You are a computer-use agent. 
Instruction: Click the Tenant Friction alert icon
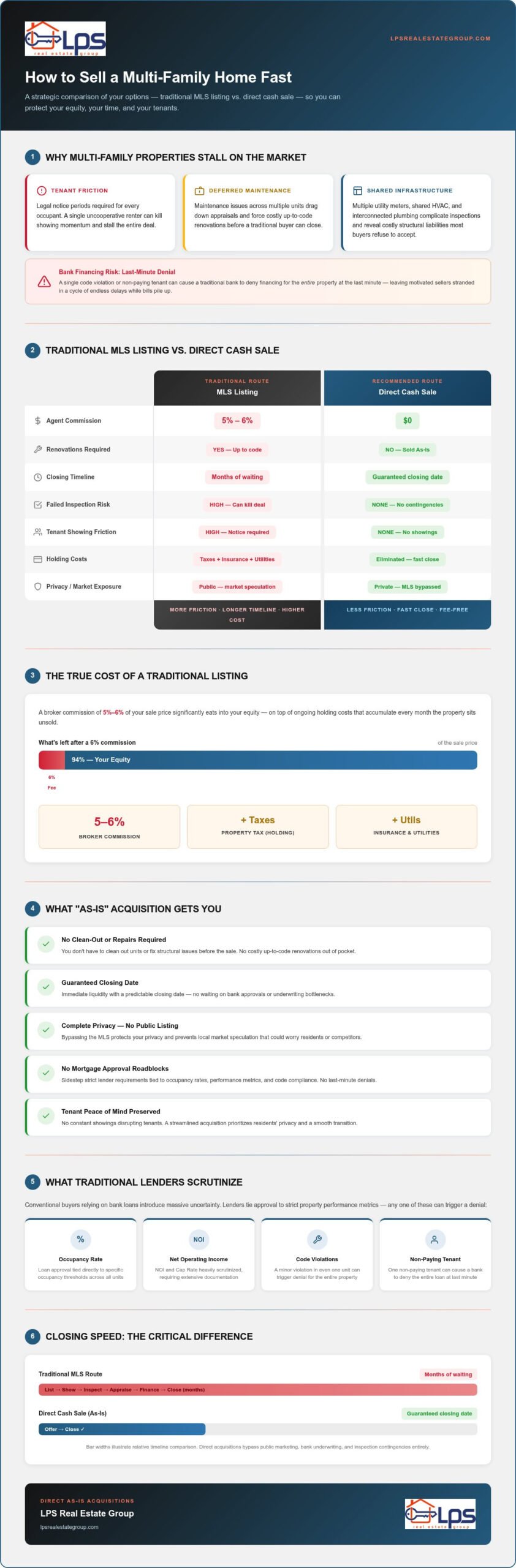click(42, 190)
